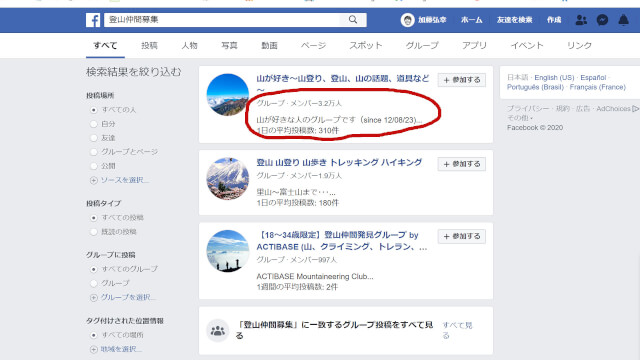Switch to the ページ tab
This screenshot has width=640, height=360.
(313, 45)
